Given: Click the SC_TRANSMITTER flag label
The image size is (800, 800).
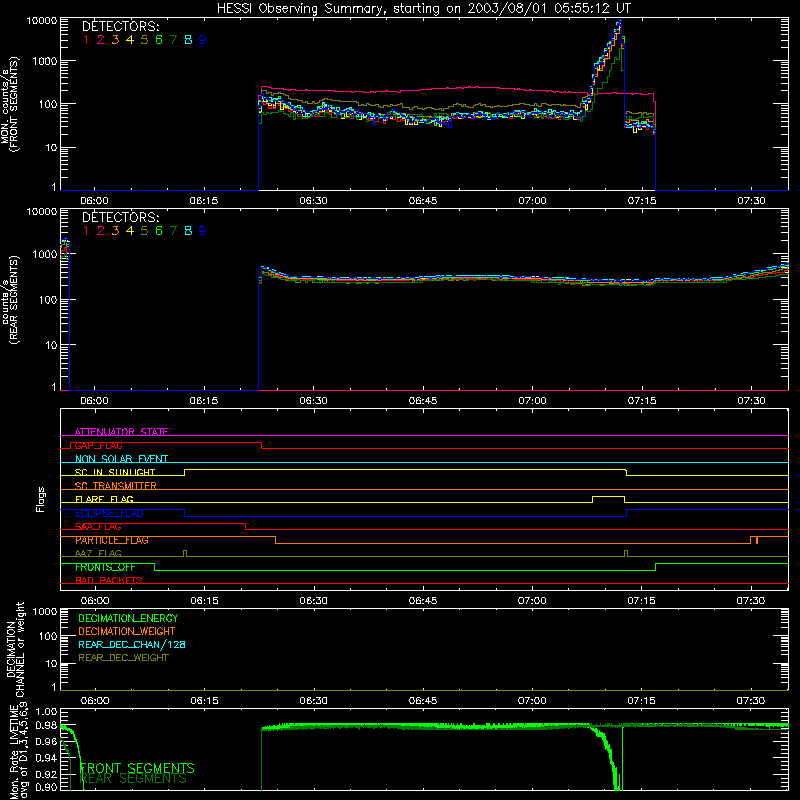Looking at the screenshot, I should click(x=116, y=485).
